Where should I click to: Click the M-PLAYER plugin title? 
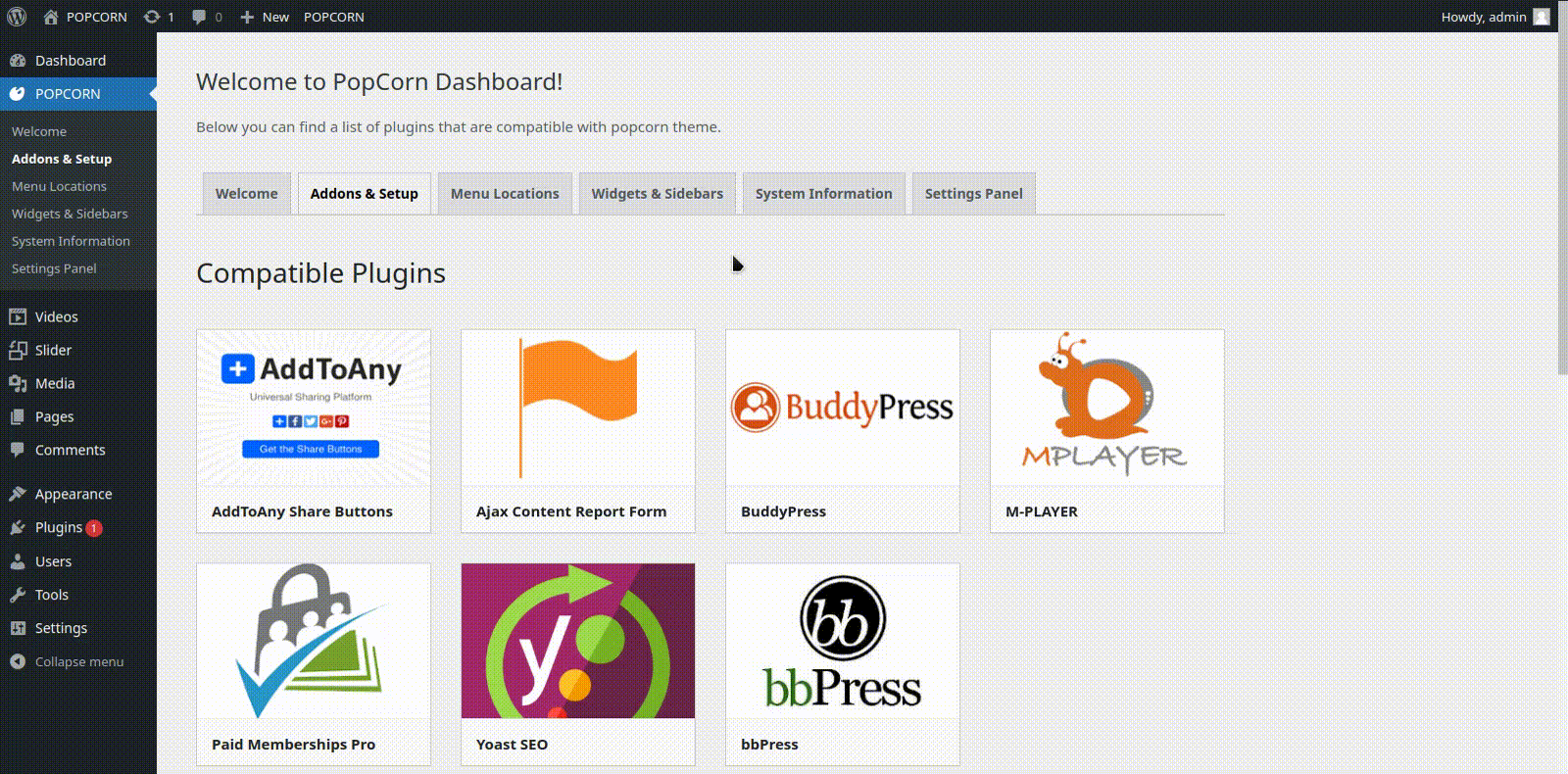coord(1042,511)
